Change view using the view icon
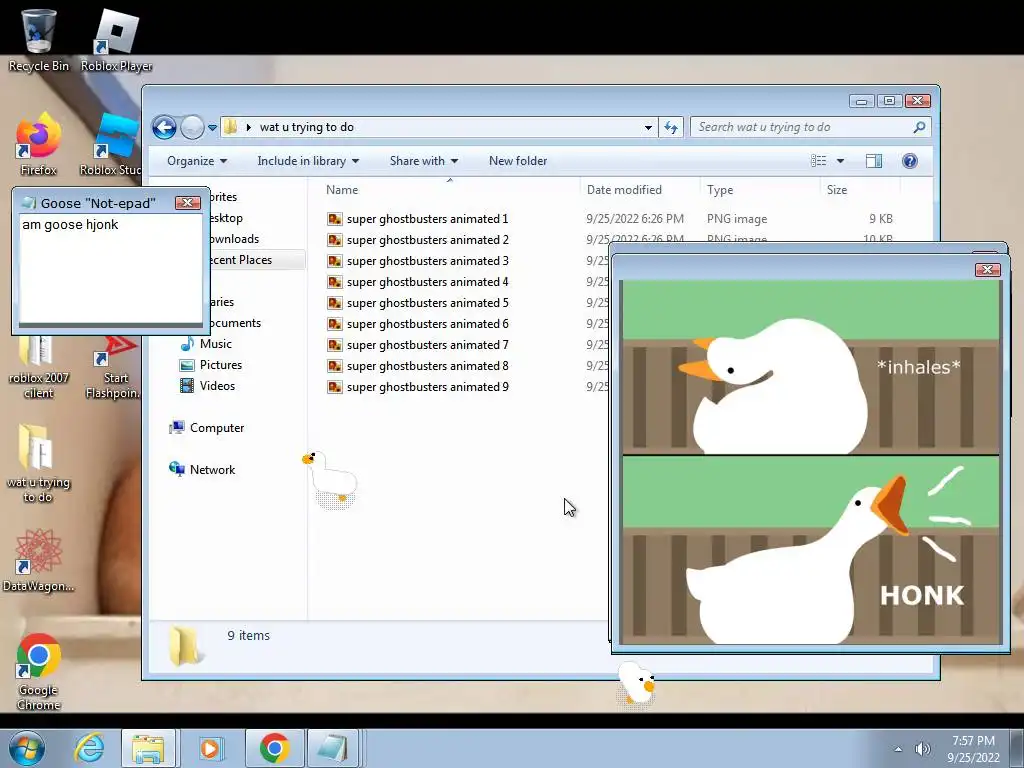The image size is (1024, 768). (818, 161)
